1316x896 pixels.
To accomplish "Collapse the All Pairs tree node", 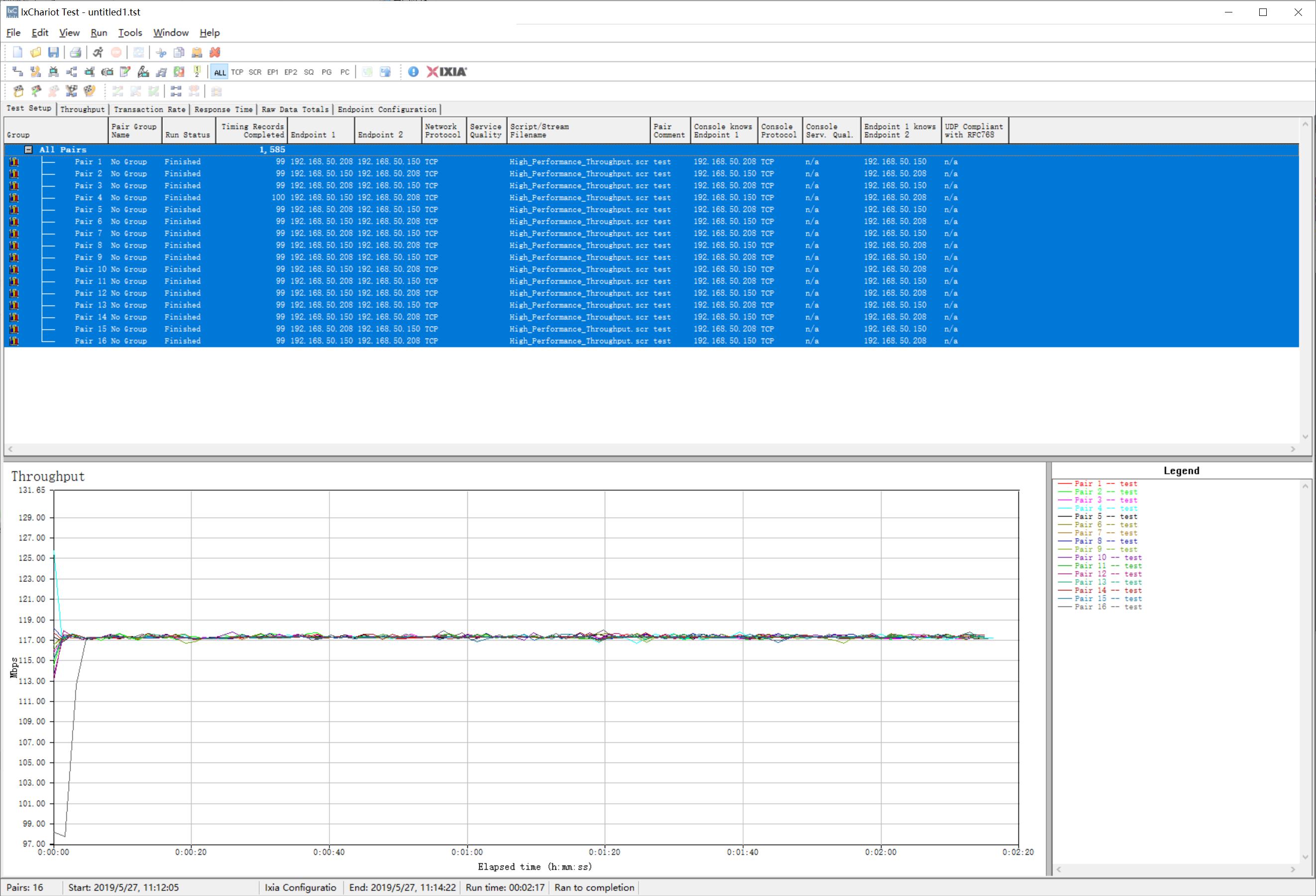I will pos(28,150).
